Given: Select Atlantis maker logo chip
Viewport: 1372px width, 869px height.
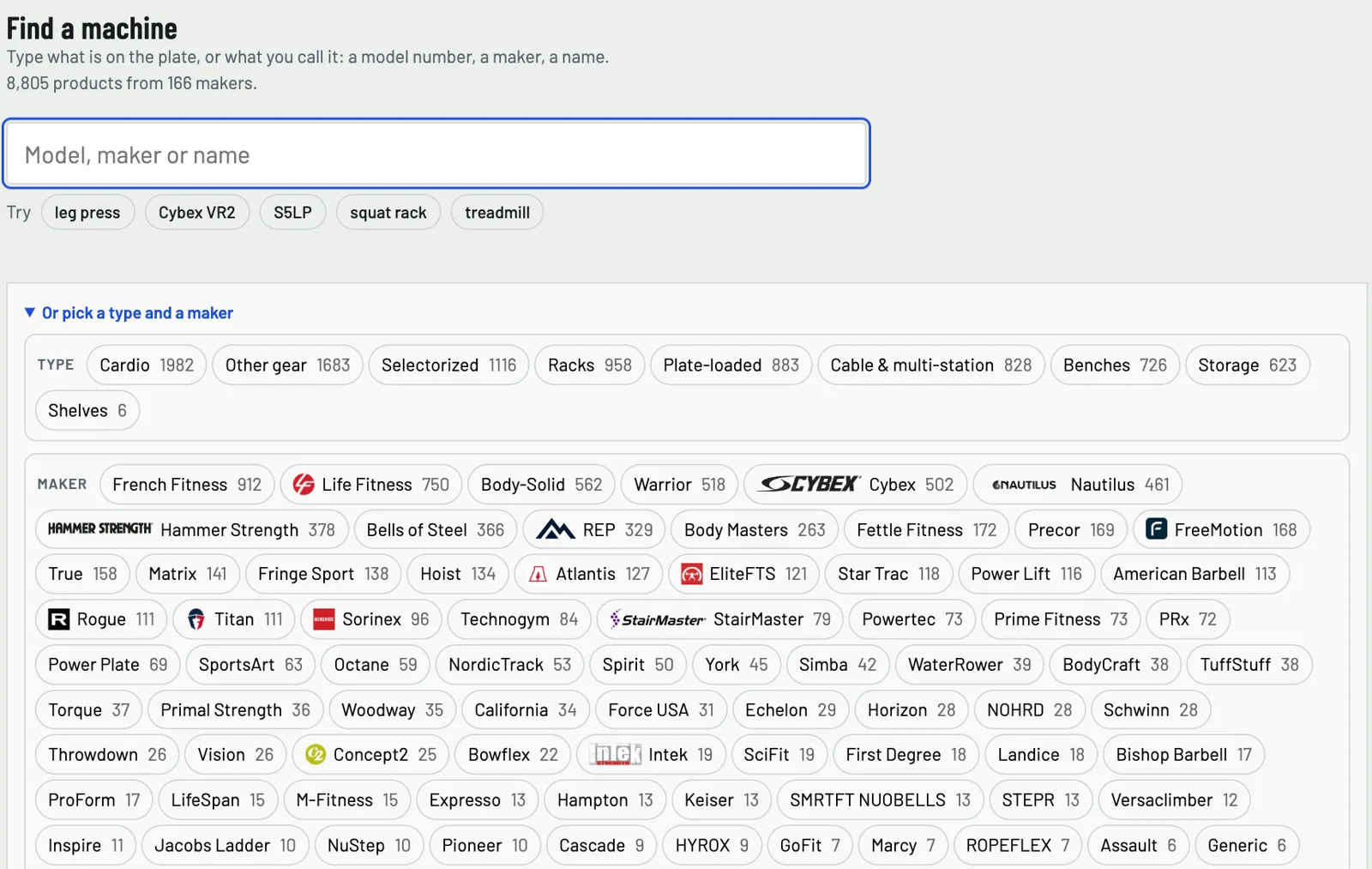Looking at the screenshot, I should [588, 574].
